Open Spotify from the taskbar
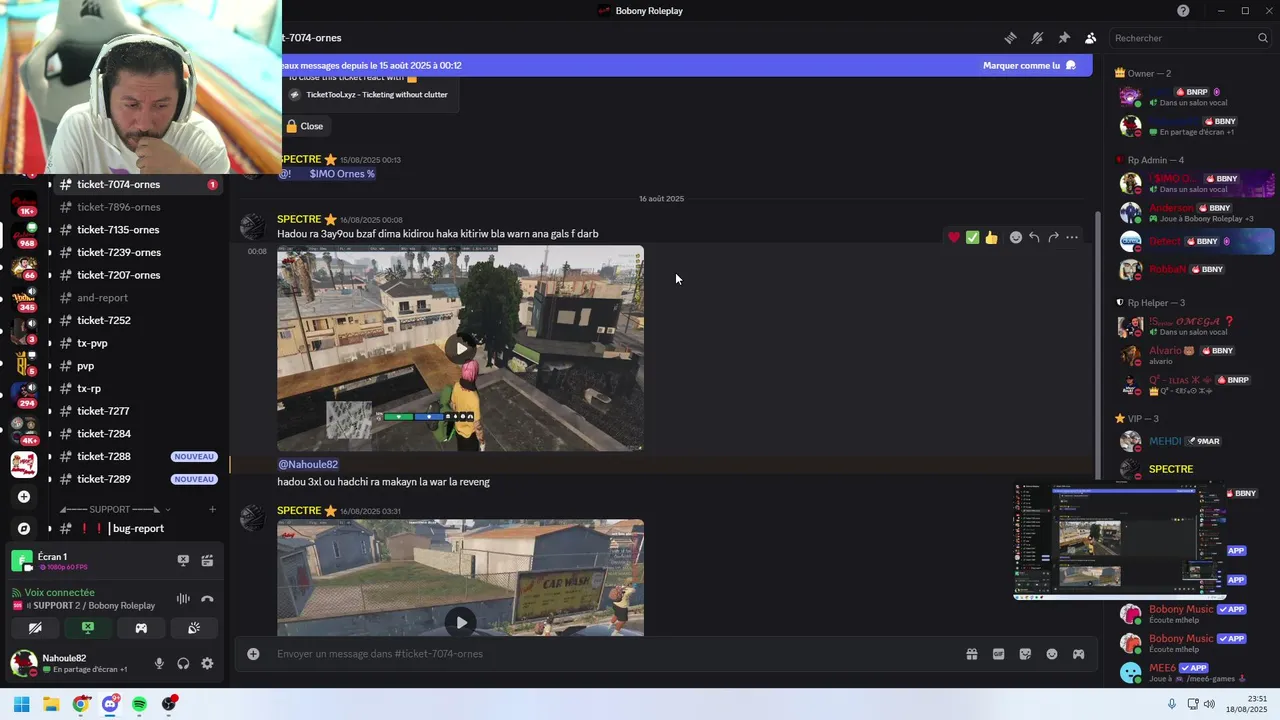This screenshot has width=1280, height=720. pyautogui.click(x=139, y=704)
